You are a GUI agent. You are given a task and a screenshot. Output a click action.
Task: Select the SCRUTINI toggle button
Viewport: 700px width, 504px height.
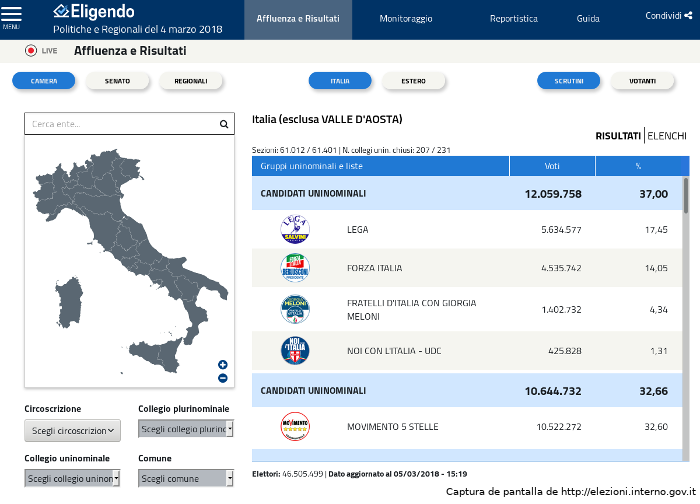point(569,81)
